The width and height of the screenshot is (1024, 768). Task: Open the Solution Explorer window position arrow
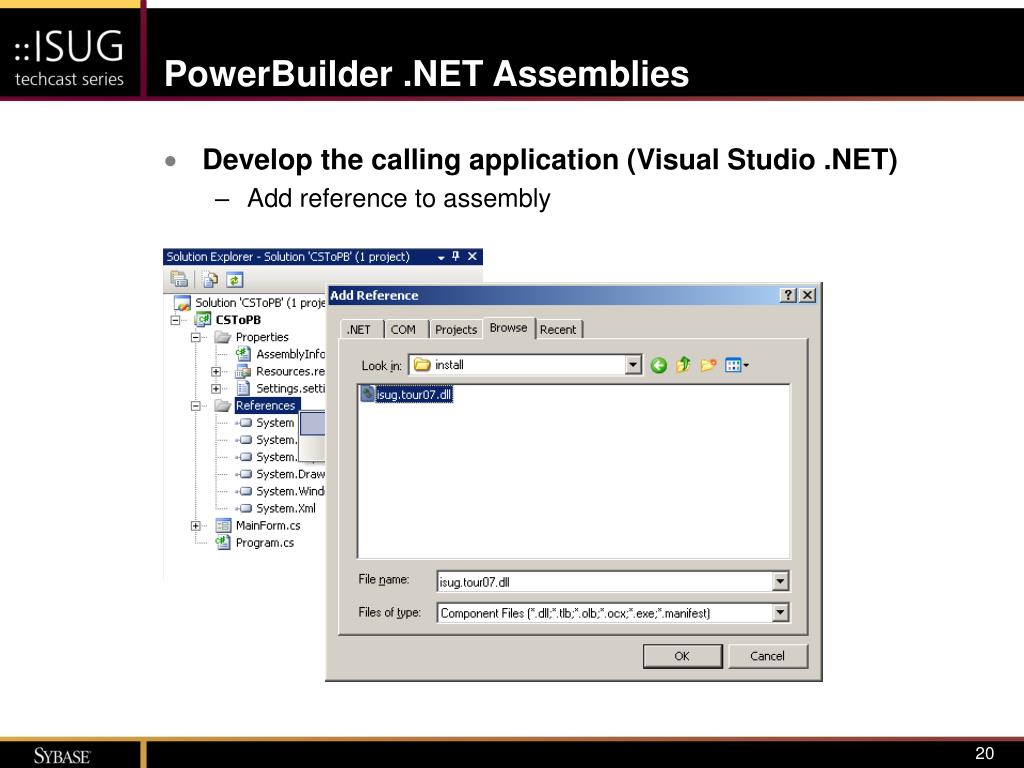(x=441, y=257)
